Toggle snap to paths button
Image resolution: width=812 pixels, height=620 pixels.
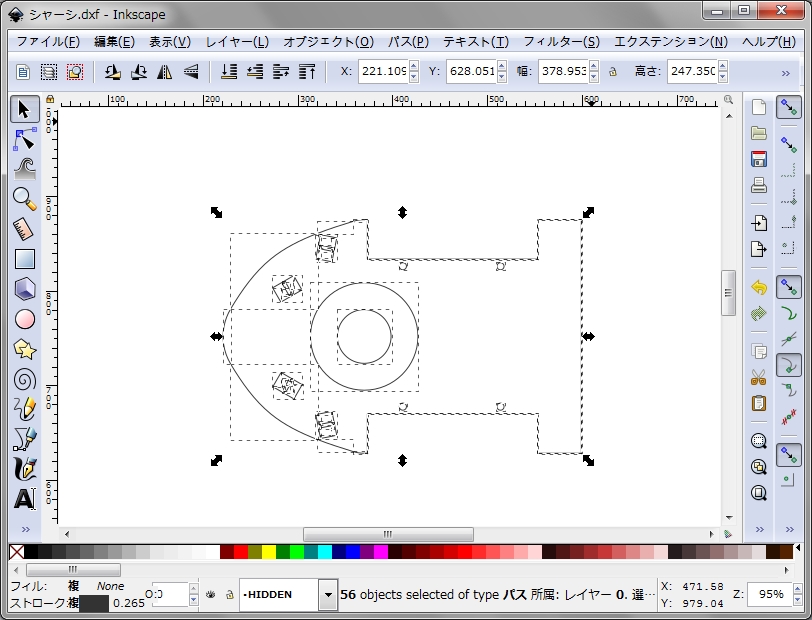(789, 313)
